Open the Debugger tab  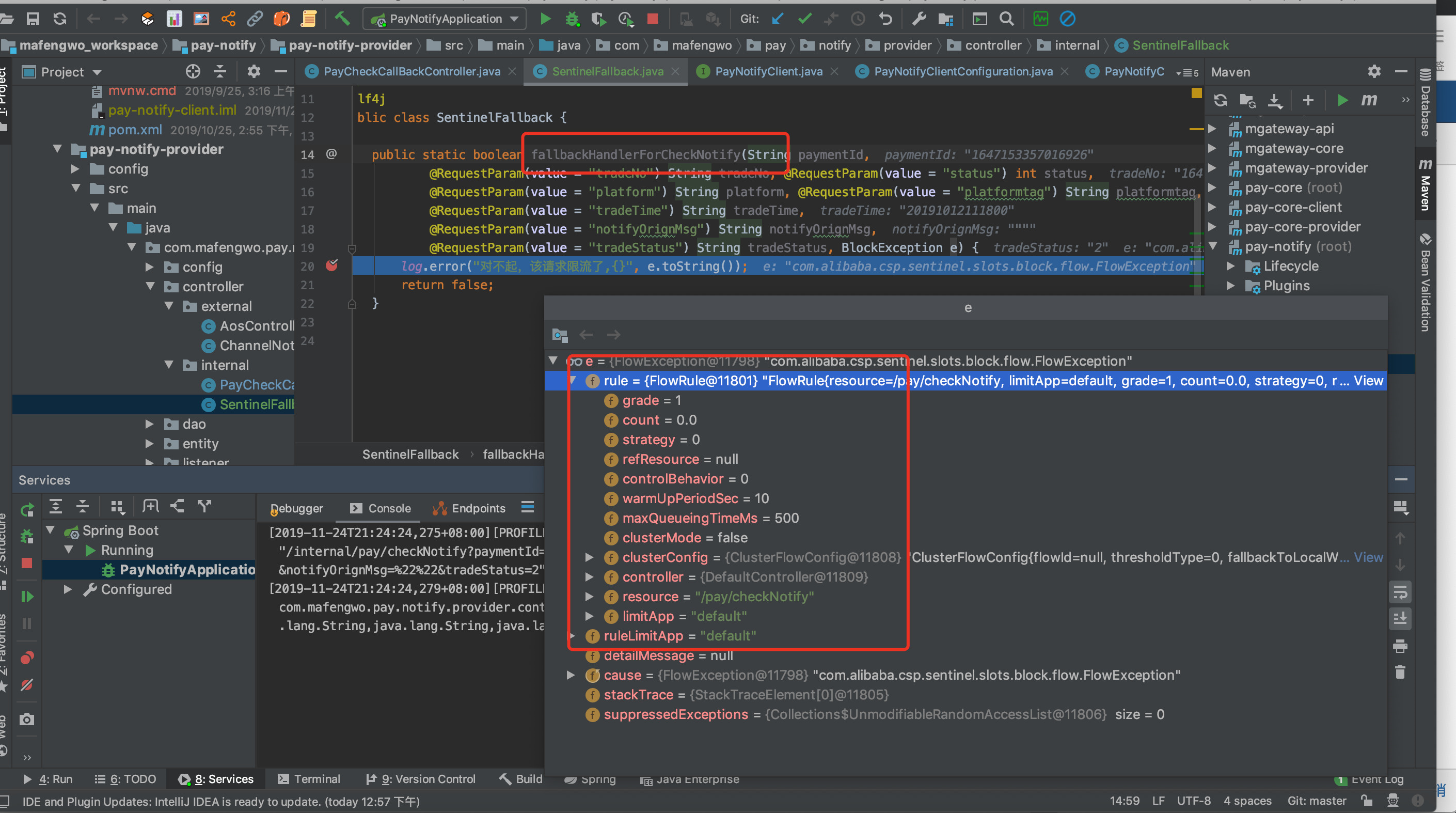click(297, 508)
